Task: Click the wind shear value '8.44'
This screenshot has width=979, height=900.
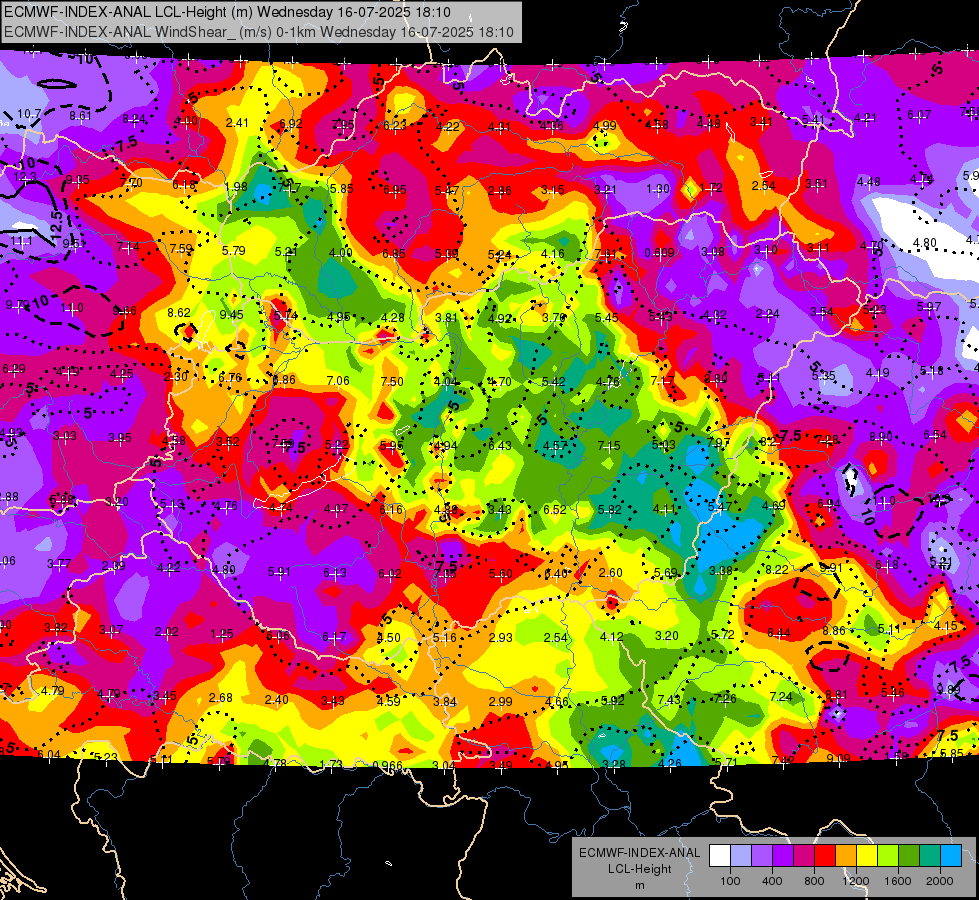Action: coord(779,633)
